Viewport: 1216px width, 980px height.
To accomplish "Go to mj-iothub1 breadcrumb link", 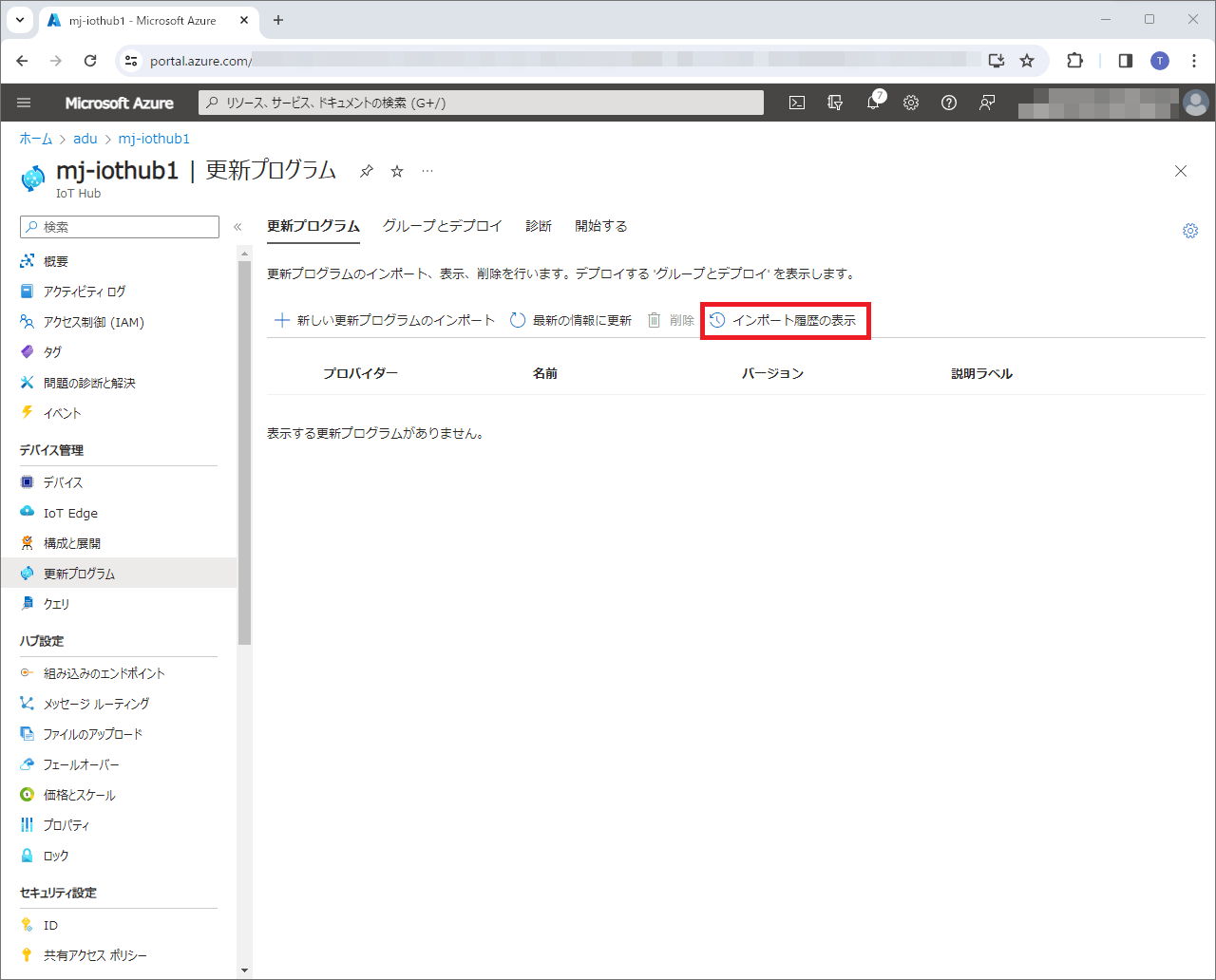I will pyautogui.click(x=154, y=139).
